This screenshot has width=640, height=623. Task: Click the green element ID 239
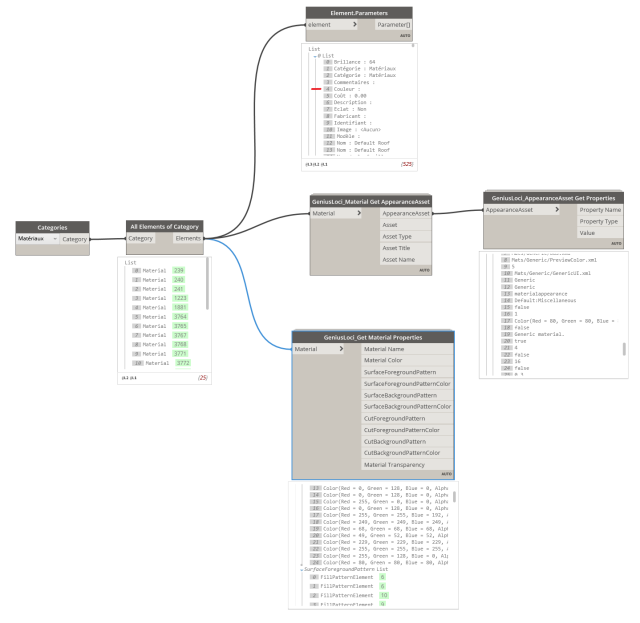179,270
